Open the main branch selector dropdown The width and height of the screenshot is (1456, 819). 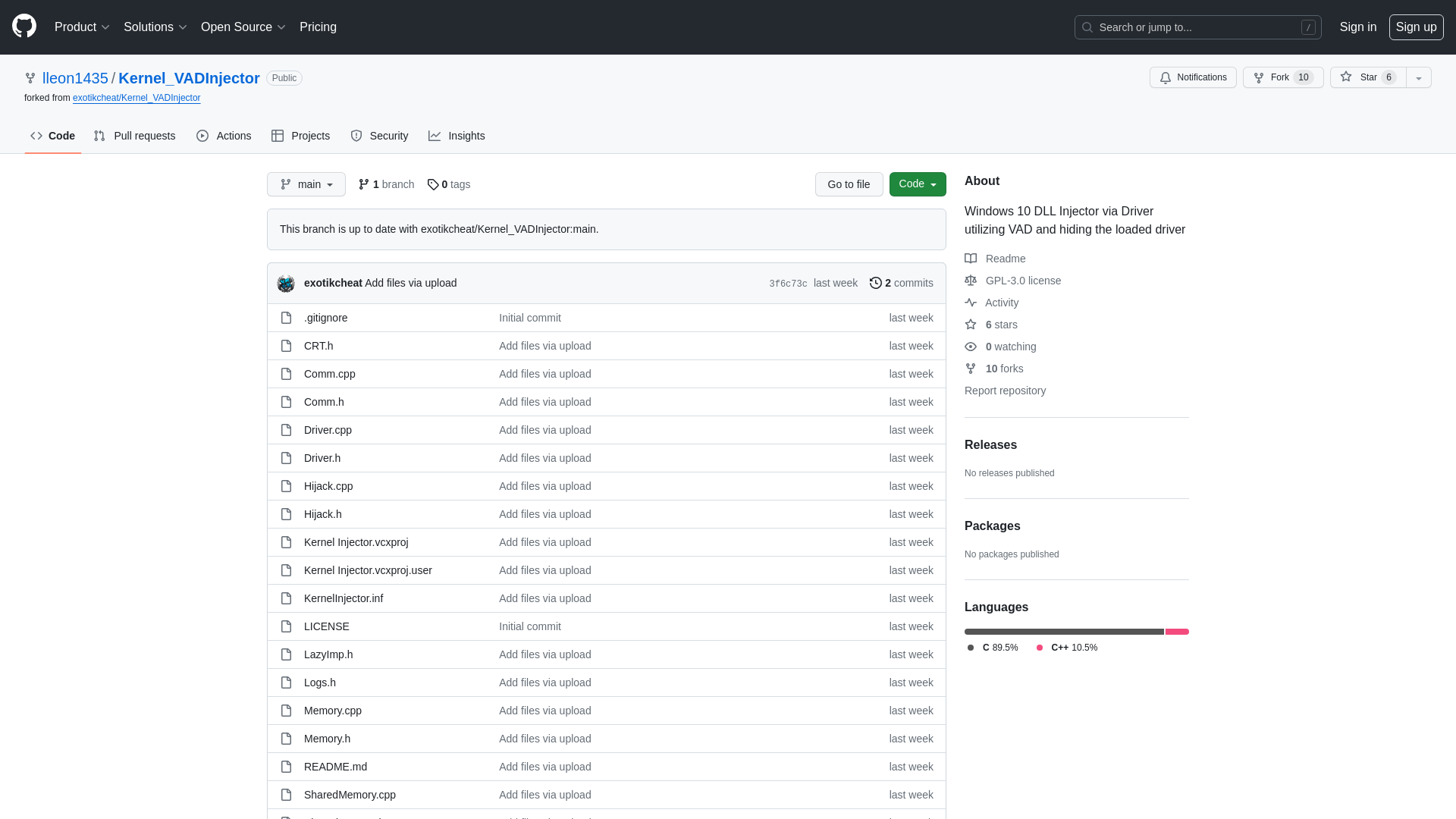(306, 184)
